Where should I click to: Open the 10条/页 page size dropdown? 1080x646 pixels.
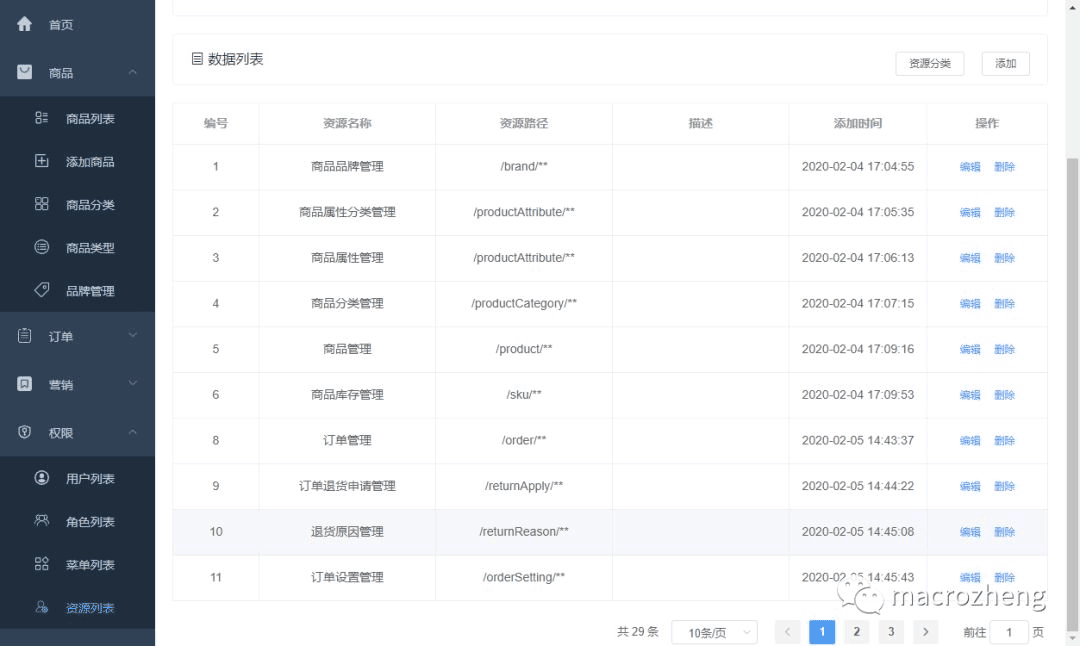coord(714,632)
